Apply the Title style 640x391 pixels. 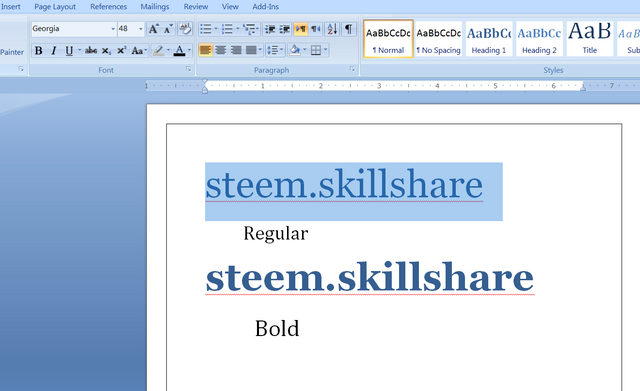[x=589, y=39]
